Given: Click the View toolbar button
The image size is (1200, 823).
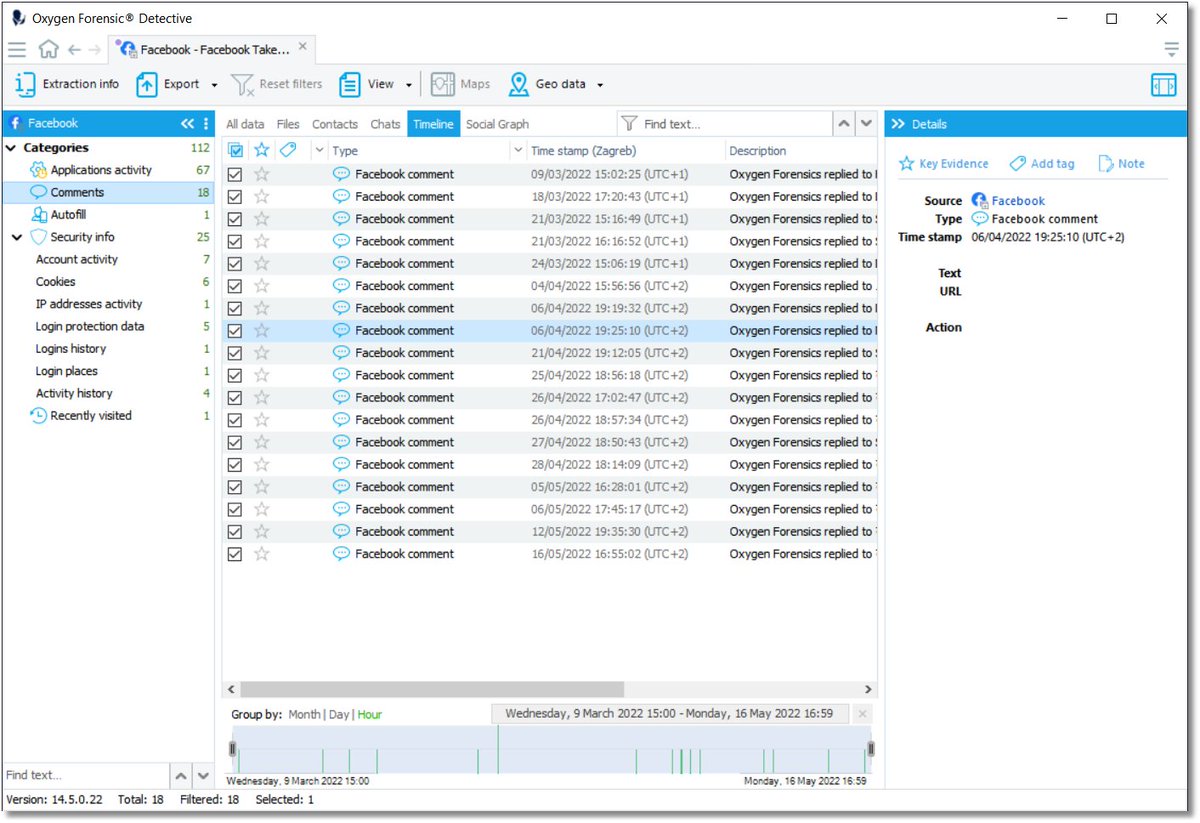Looking at the screenshot, I should 366,85.
